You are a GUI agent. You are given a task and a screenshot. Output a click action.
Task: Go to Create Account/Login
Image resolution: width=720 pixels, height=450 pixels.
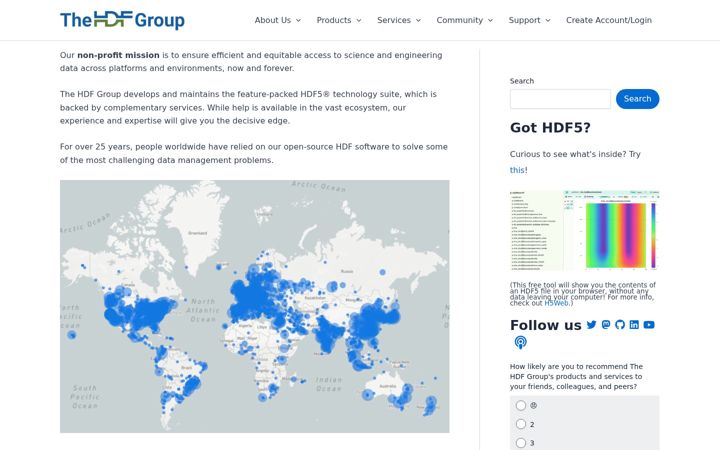(x=609, y=20)
